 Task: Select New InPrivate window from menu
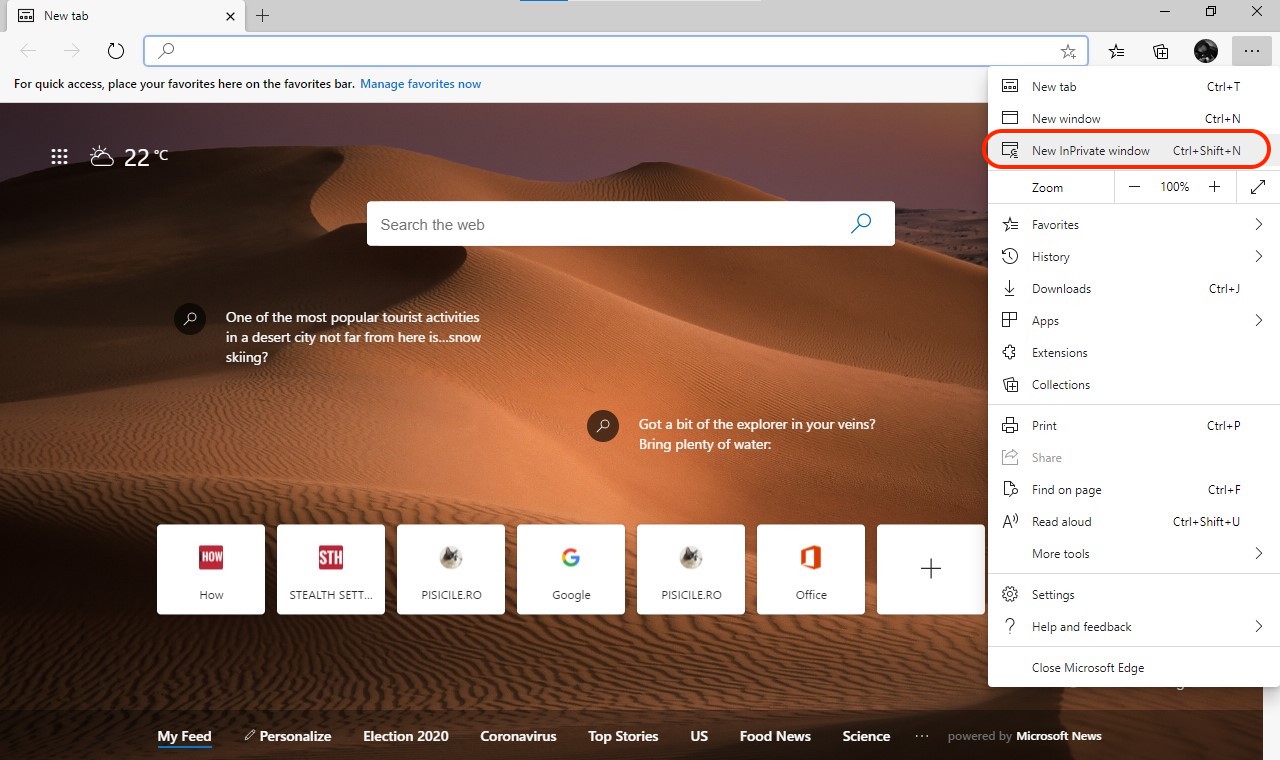pyautogui.click(x=1090, y=151)
